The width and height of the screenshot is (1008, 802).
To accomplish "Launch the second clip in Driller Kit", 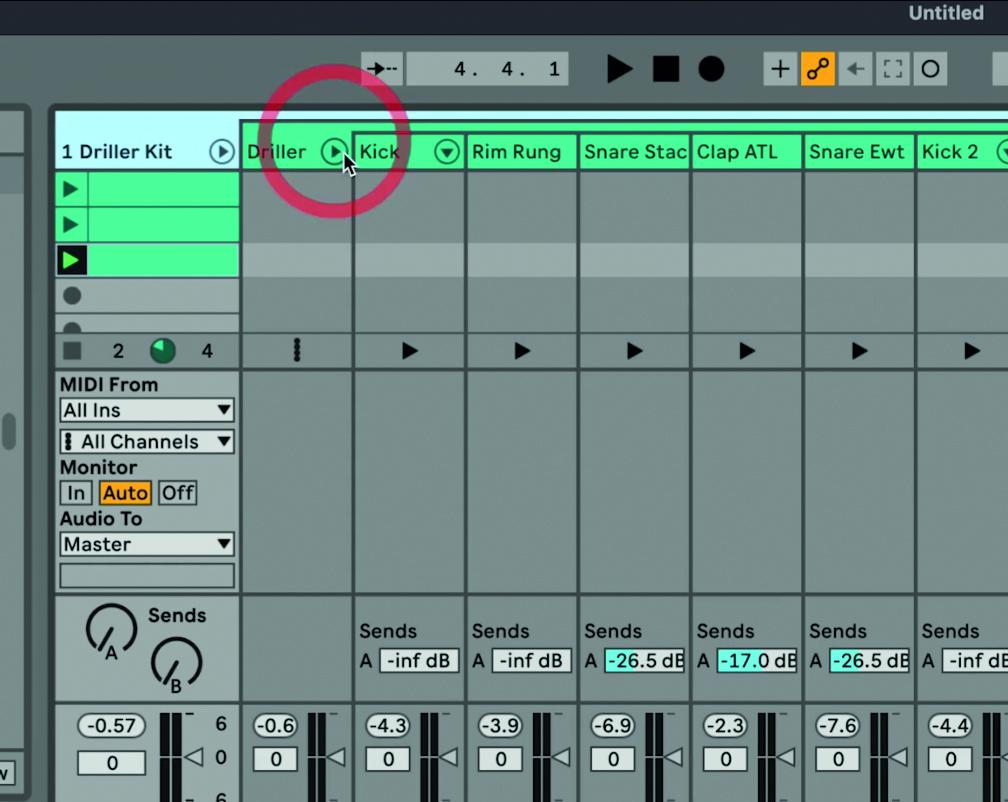I will (x=71, y=225).
